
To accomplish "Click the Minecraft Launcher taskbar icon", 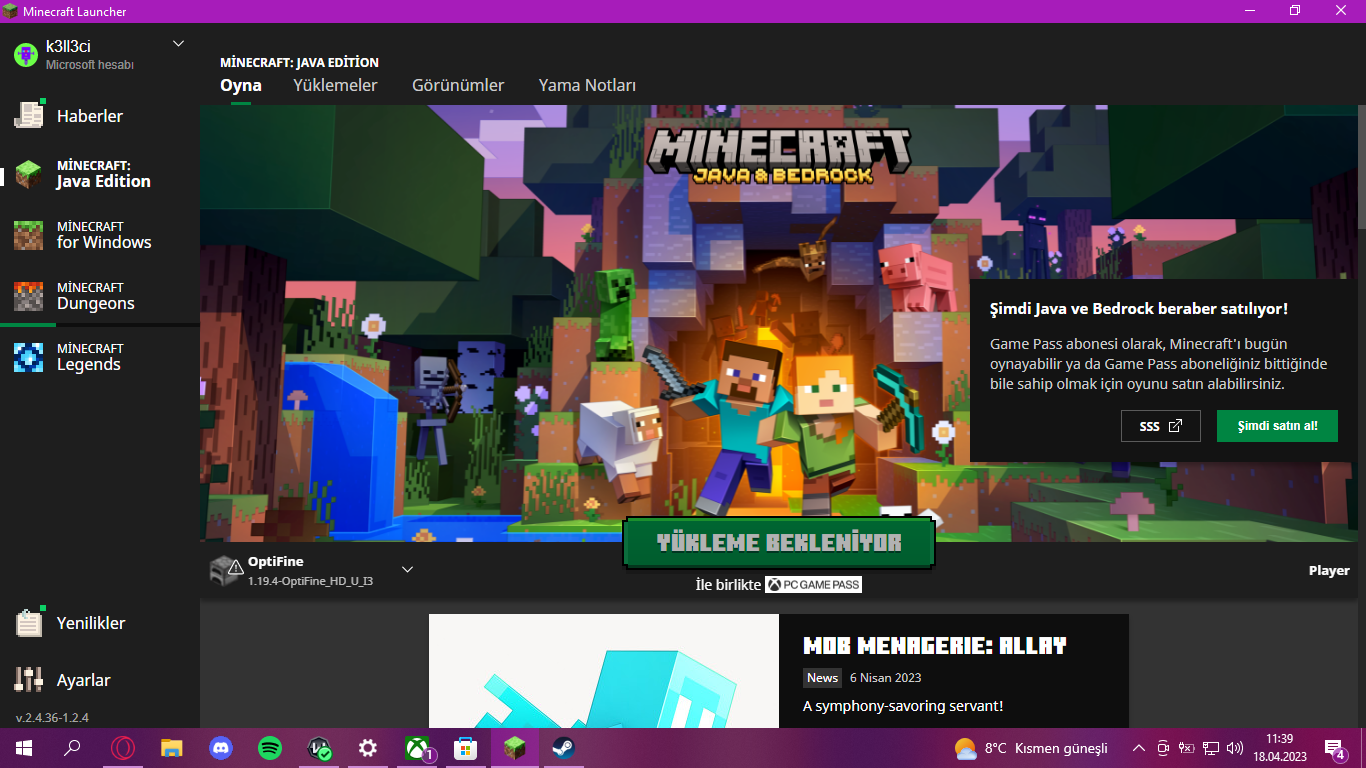I will tap(515, 748).
